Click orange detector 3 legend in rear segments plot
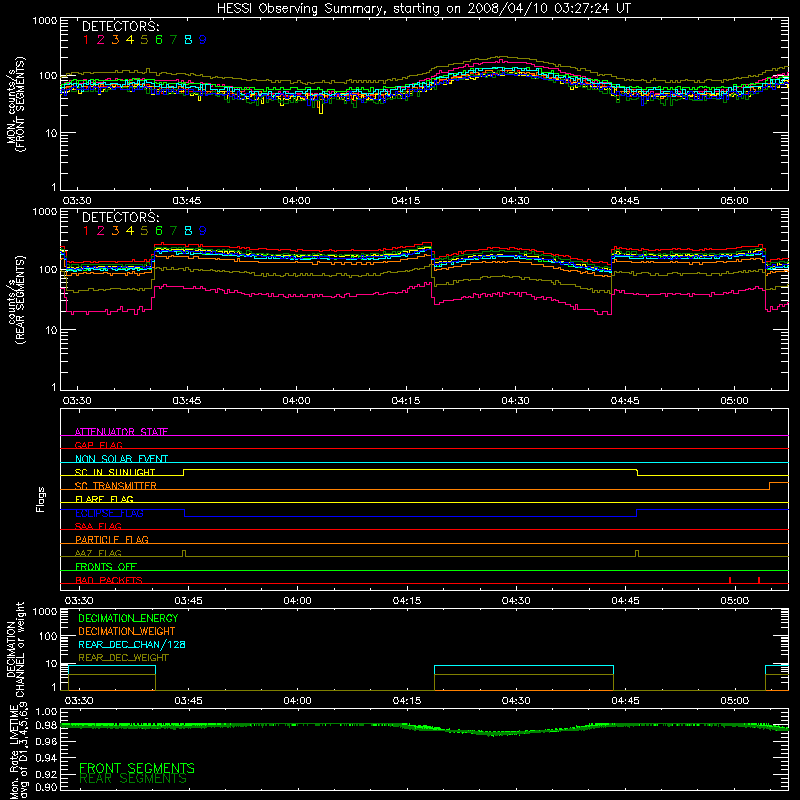The width and height of the screenshot is (800, 800). point(115,231)
